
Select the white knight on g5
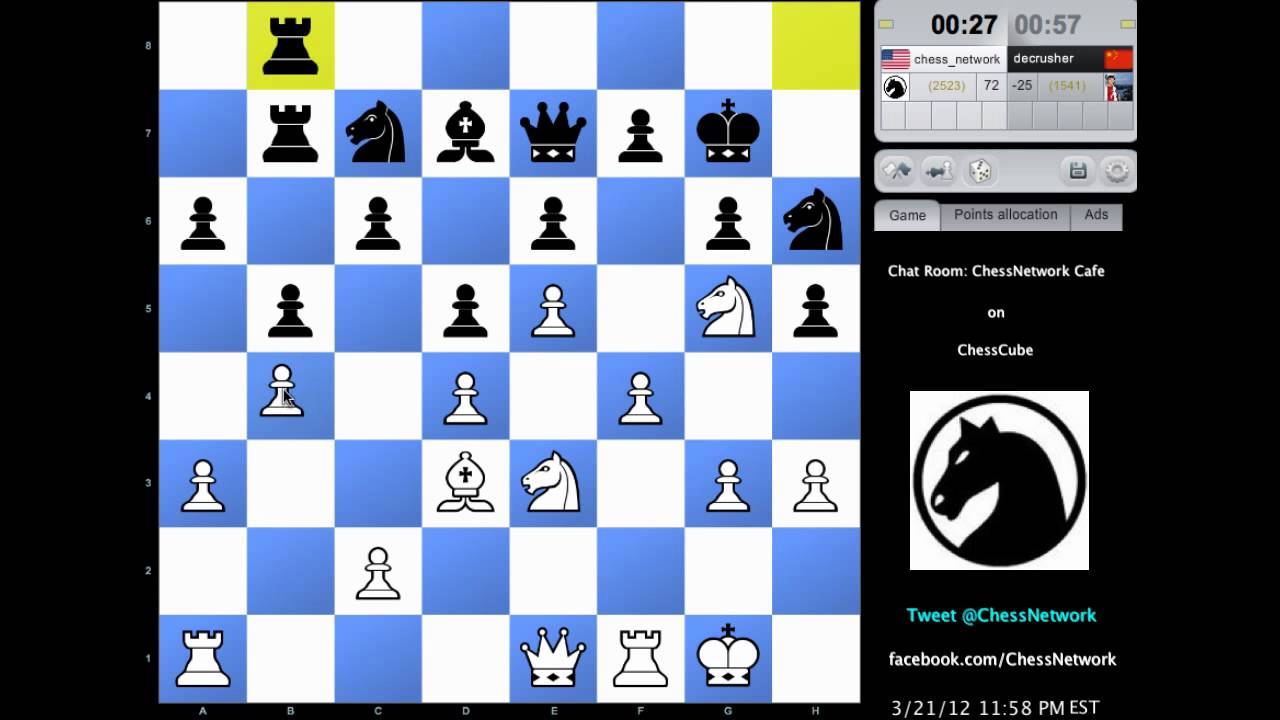(x=728, y=307)
